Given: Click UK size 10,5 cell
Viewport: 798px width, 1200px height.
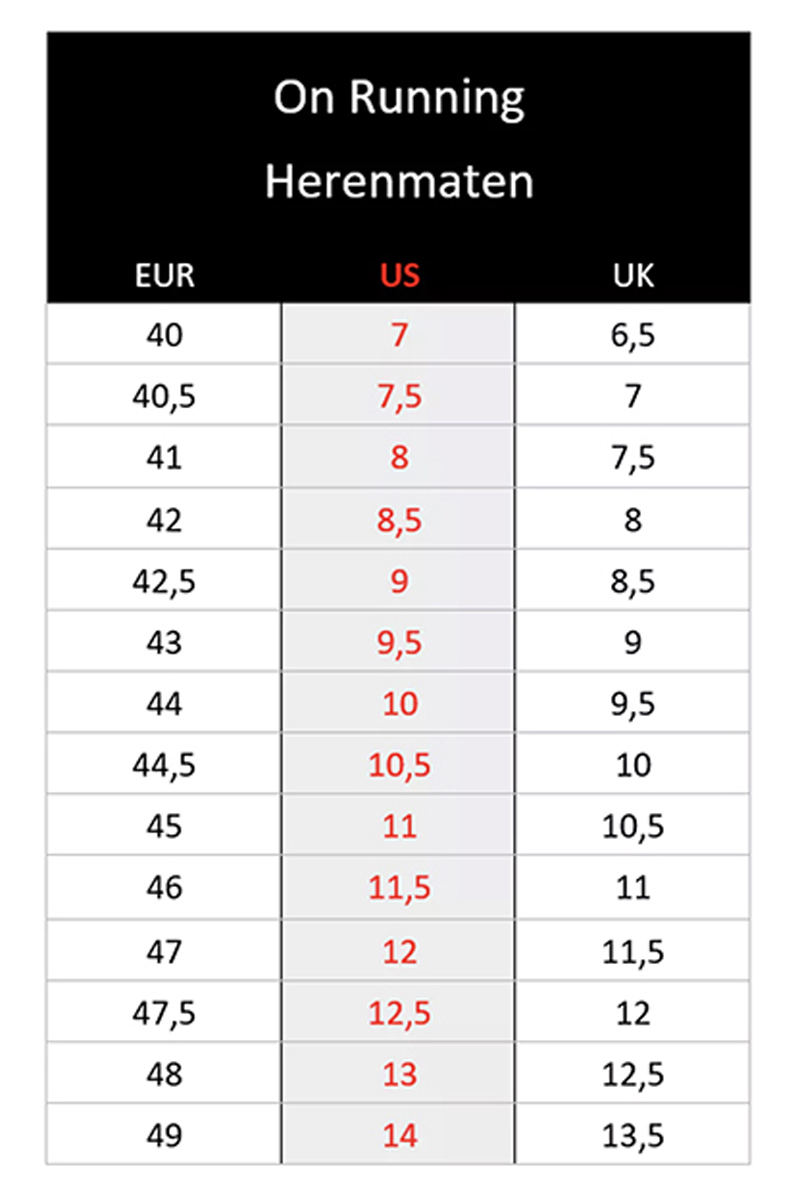Looking at the screenshot, I should point(633,826).
